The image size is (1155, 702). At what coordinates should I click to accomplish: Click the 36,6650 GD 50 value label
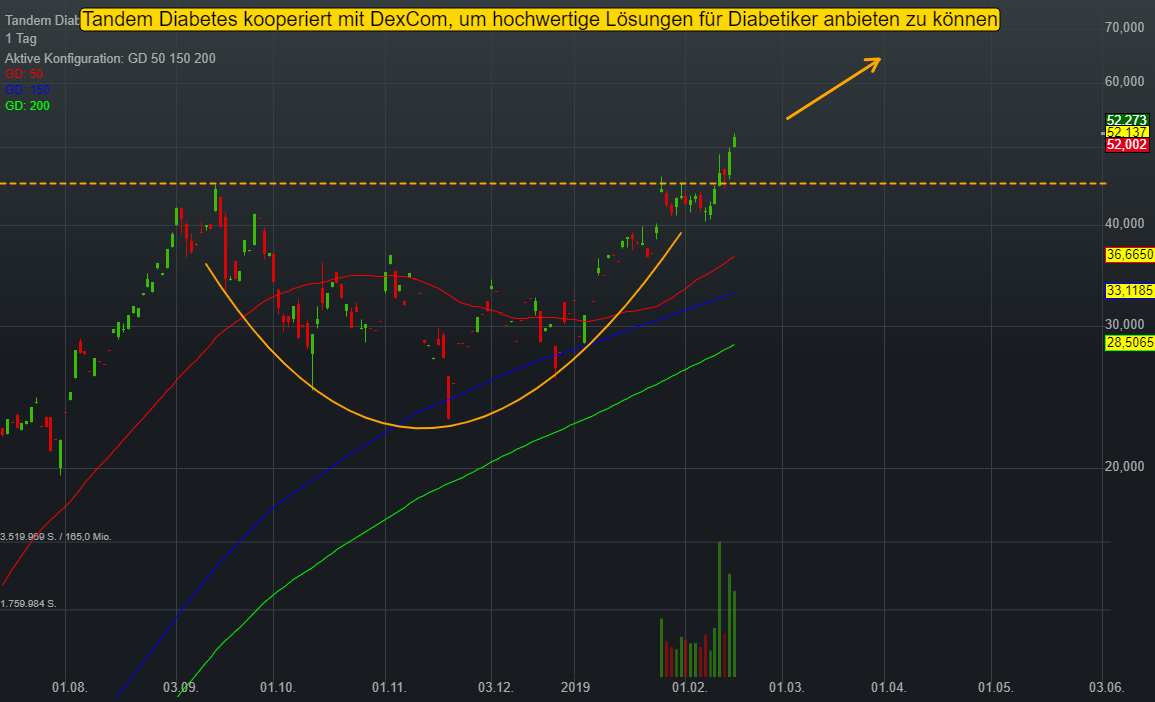1129,255
